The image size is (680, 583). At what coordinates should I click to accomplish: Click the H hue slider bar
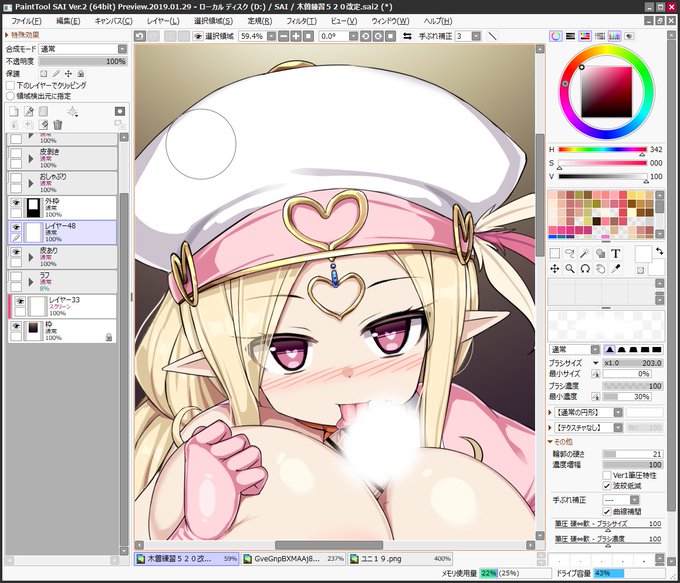[x=602, y=150]
